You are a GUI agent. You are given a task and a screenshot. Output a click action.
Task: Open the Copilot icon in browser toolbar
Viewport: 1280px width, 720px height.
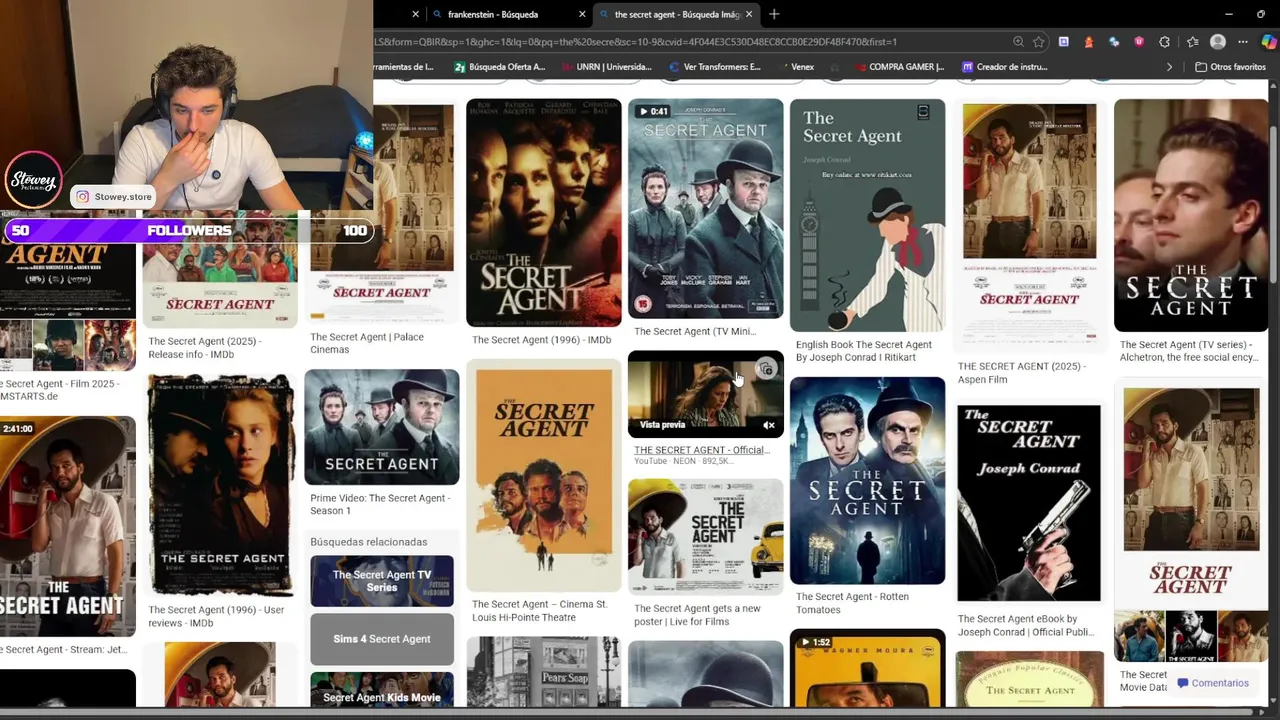click(1268, 42)
